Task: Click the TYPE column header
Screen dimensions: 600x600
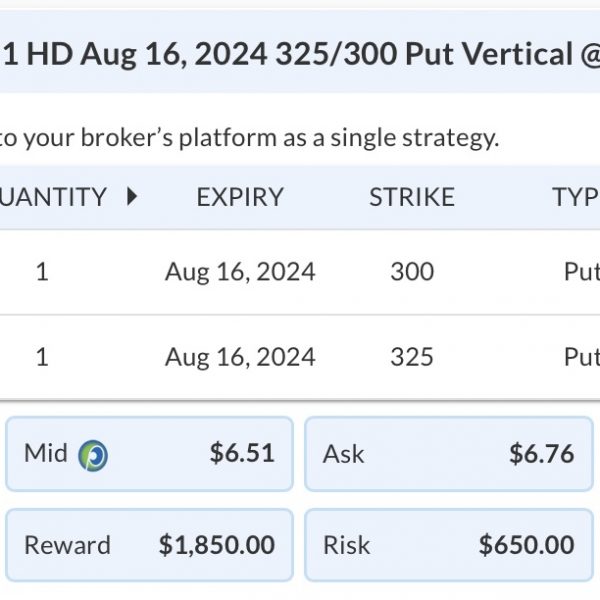Action: [x=576, y=197]
